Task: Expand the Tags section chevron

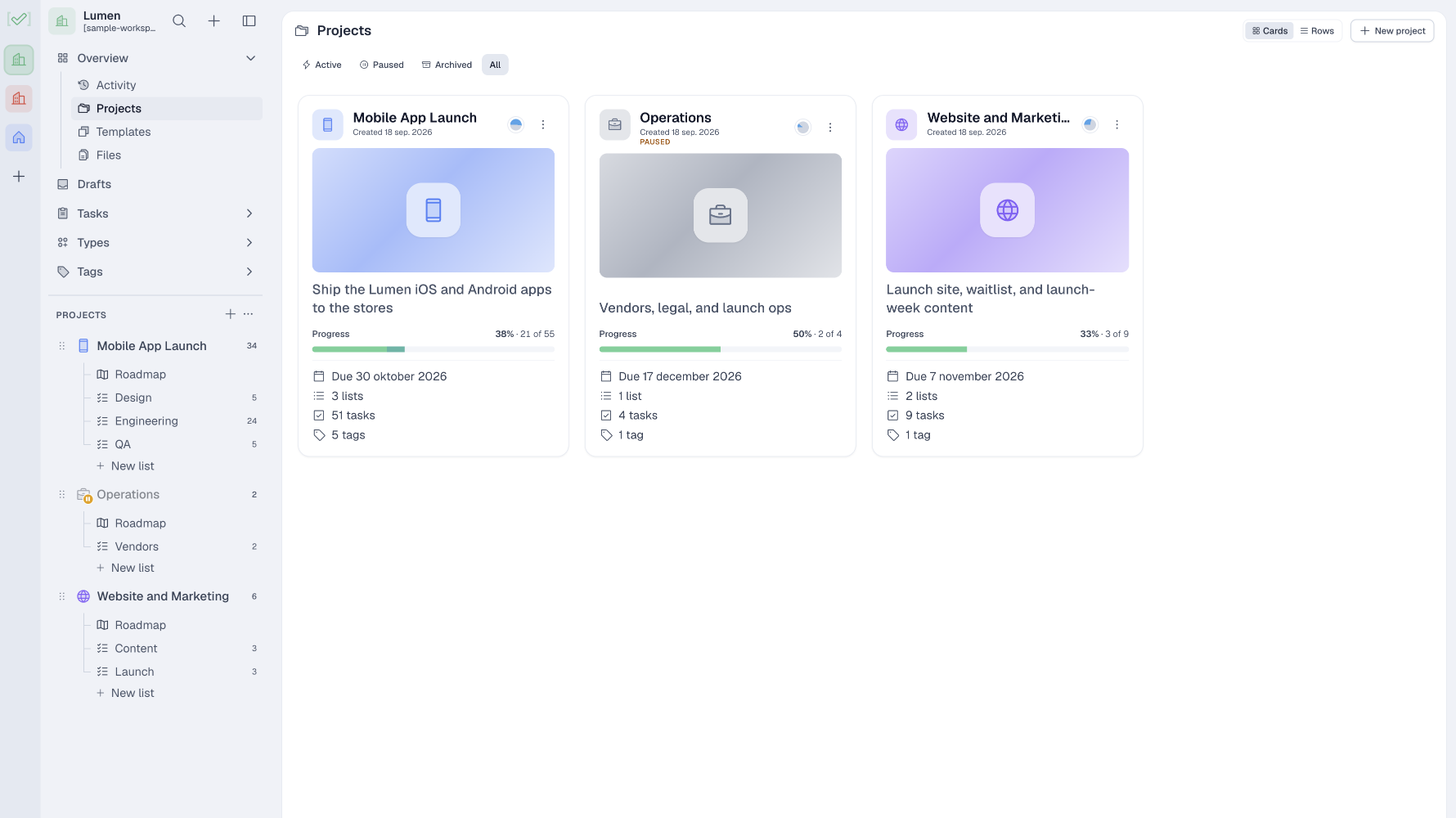Action: [x=249, y=272]
